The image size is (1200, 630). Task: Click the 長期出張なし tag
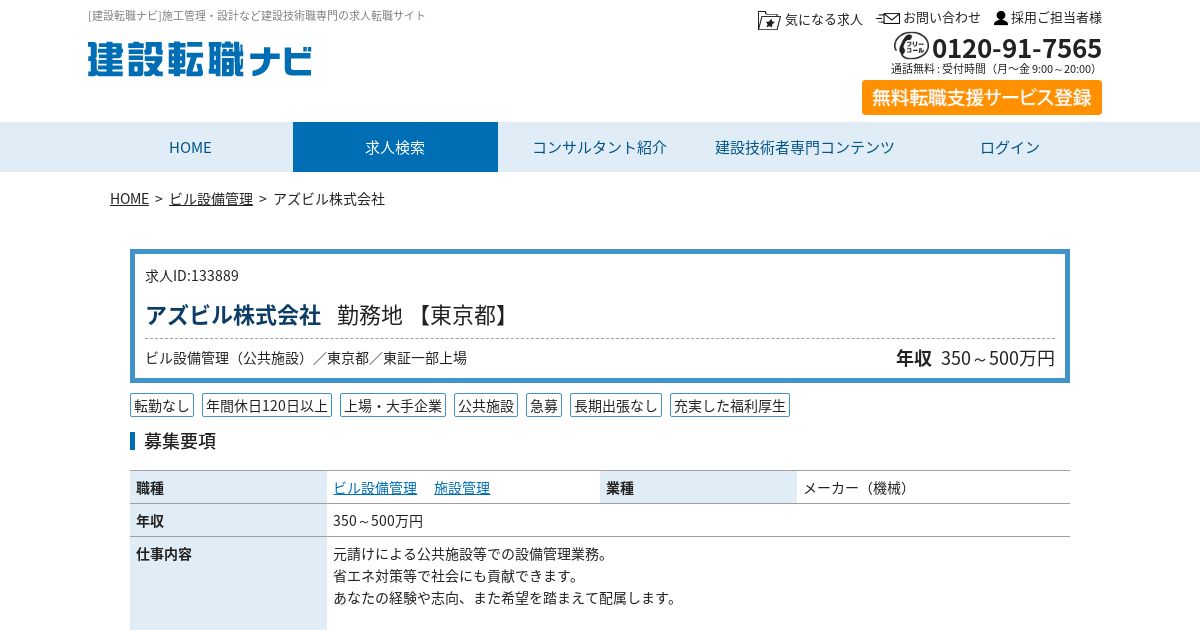[616, 405]
